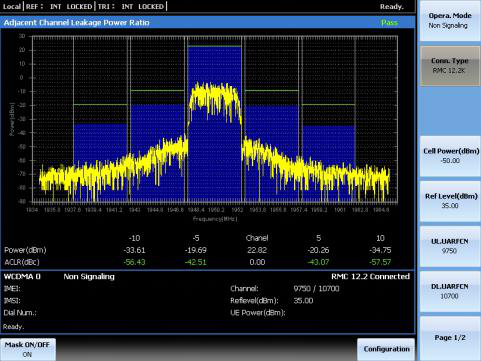Change the Ref Level(dBm) value
Viewport: 481px width, 361px height.
click(x=449, y=201)
